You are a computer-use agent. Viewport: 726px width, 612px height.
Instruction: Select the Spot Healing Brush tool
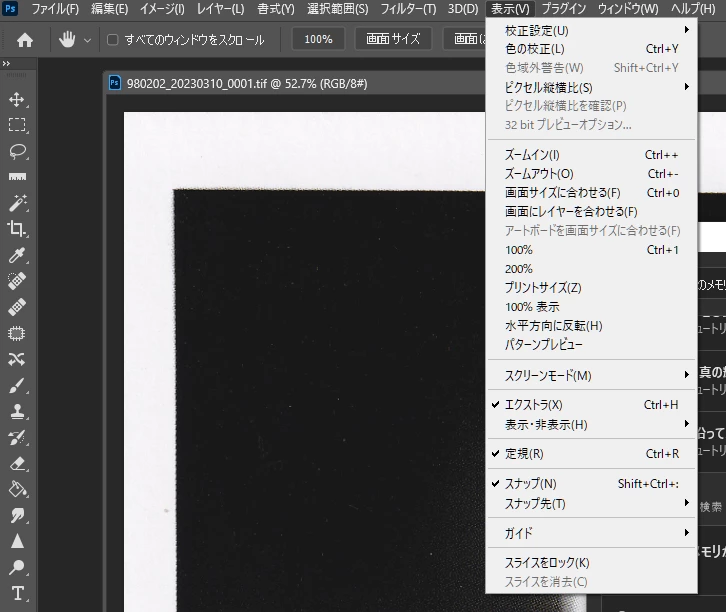tap(17, 281)
